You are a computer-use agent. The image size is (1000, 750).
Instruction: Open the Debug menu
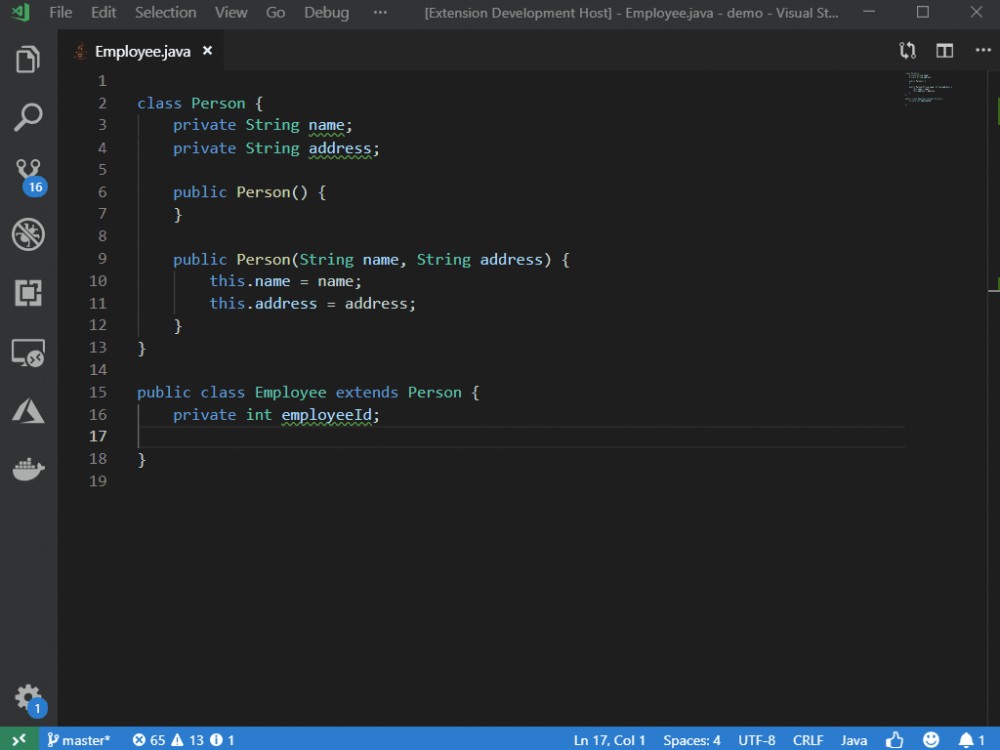[325, 13]
